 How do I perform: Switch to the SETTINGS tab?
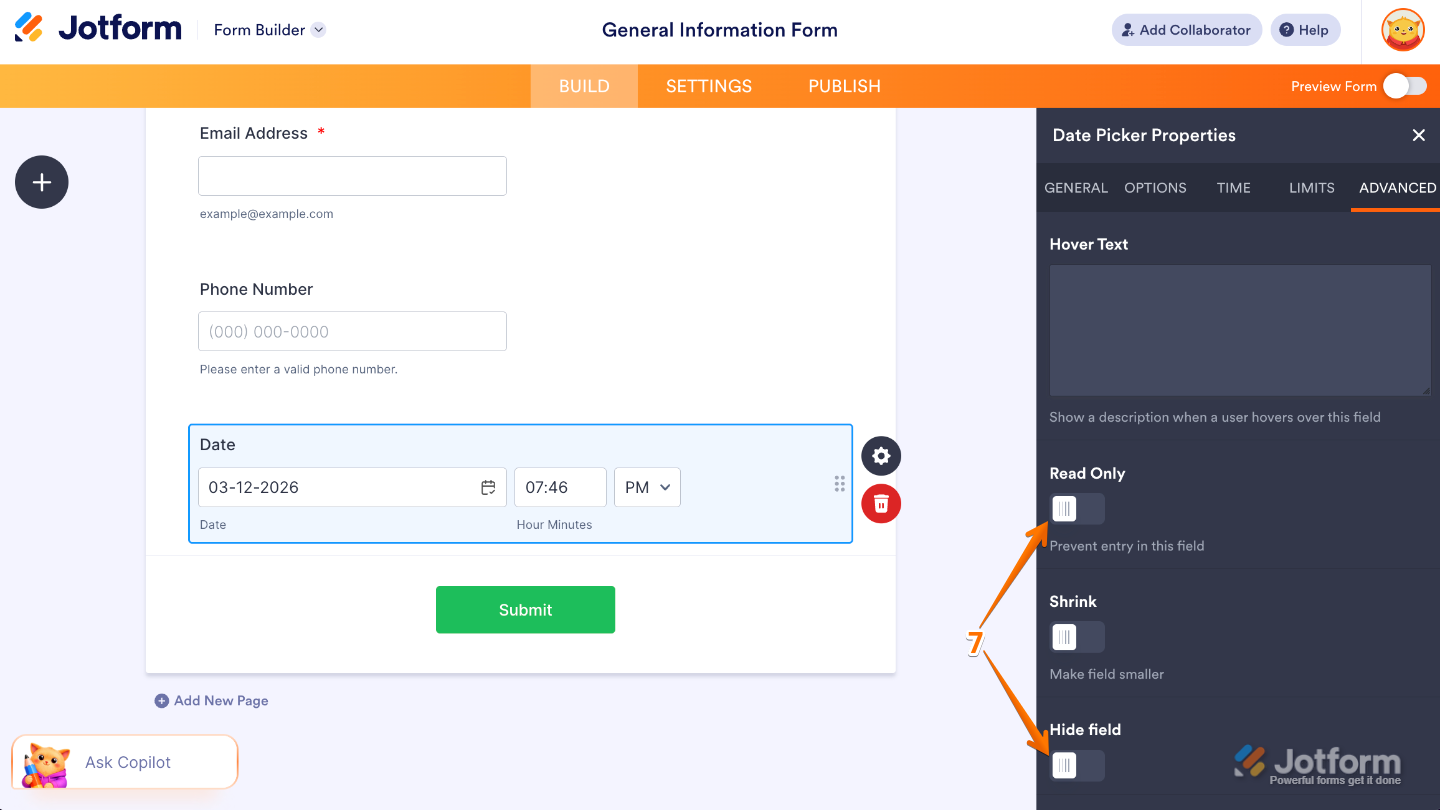point(708,86)
